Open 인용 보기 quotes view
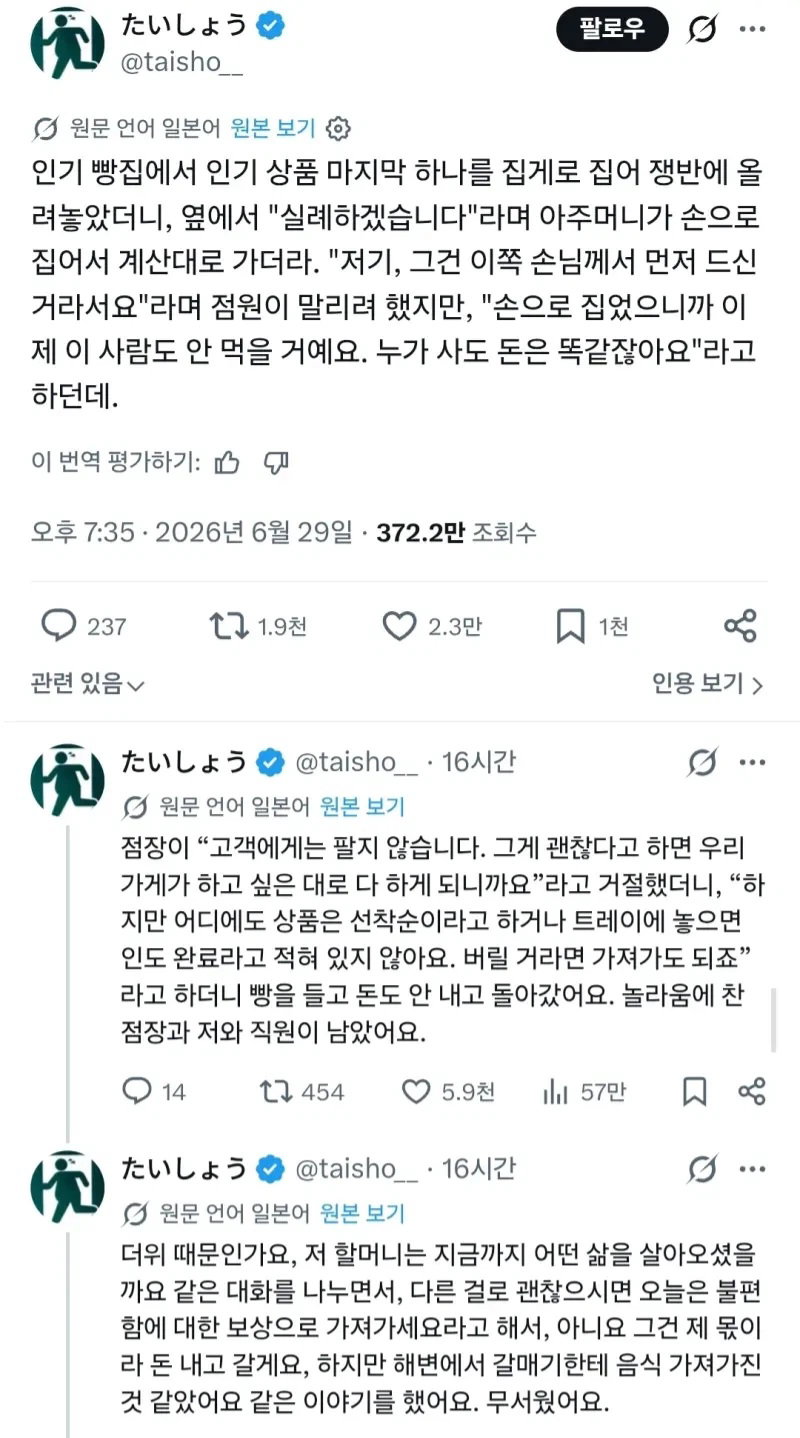 (x=708, y=684)
